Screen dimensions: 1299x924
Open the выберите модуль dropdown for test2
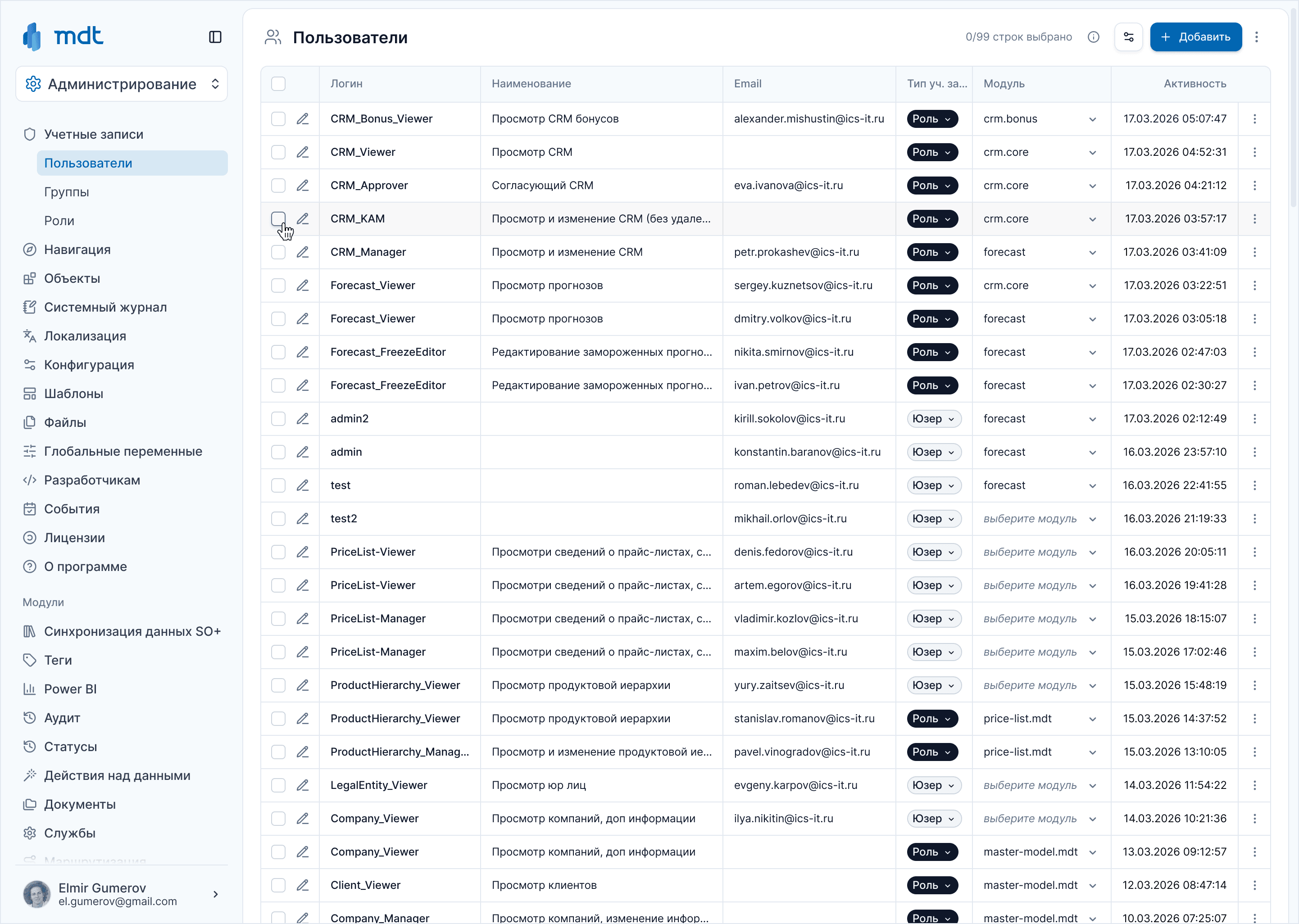tap(1040, 519)
